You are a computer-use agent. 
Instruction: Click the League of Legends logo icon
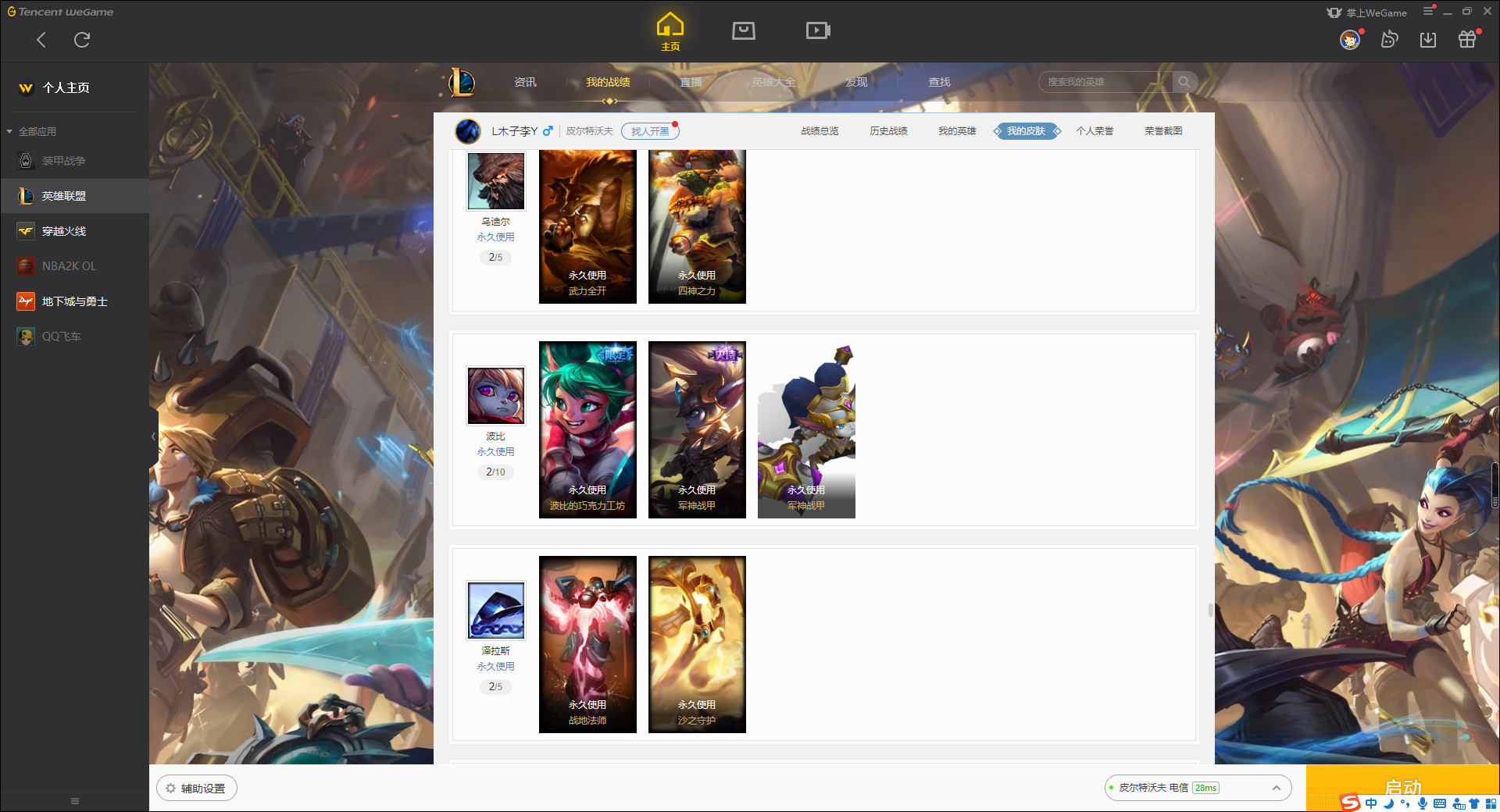point(461,82)
